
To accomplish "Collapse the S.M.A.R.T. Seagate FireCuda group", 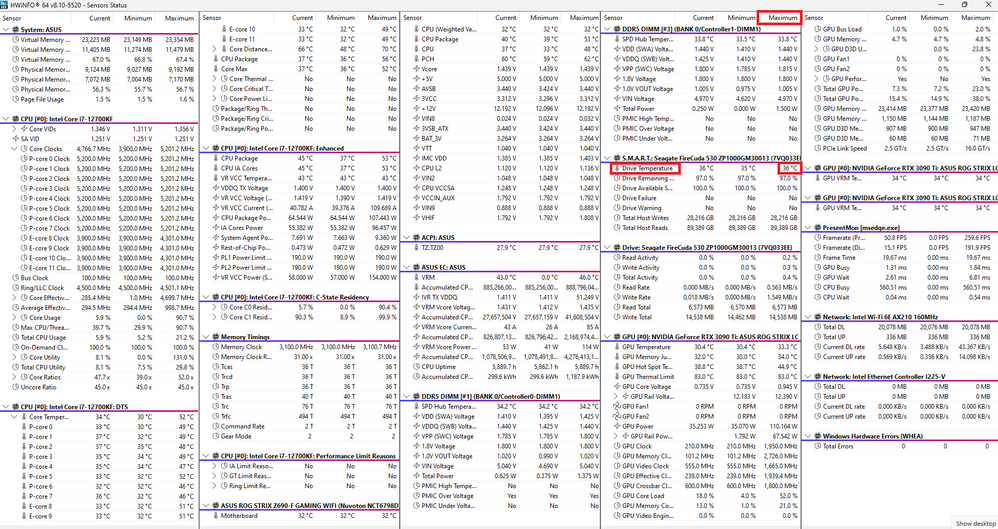I will (607, 158).
